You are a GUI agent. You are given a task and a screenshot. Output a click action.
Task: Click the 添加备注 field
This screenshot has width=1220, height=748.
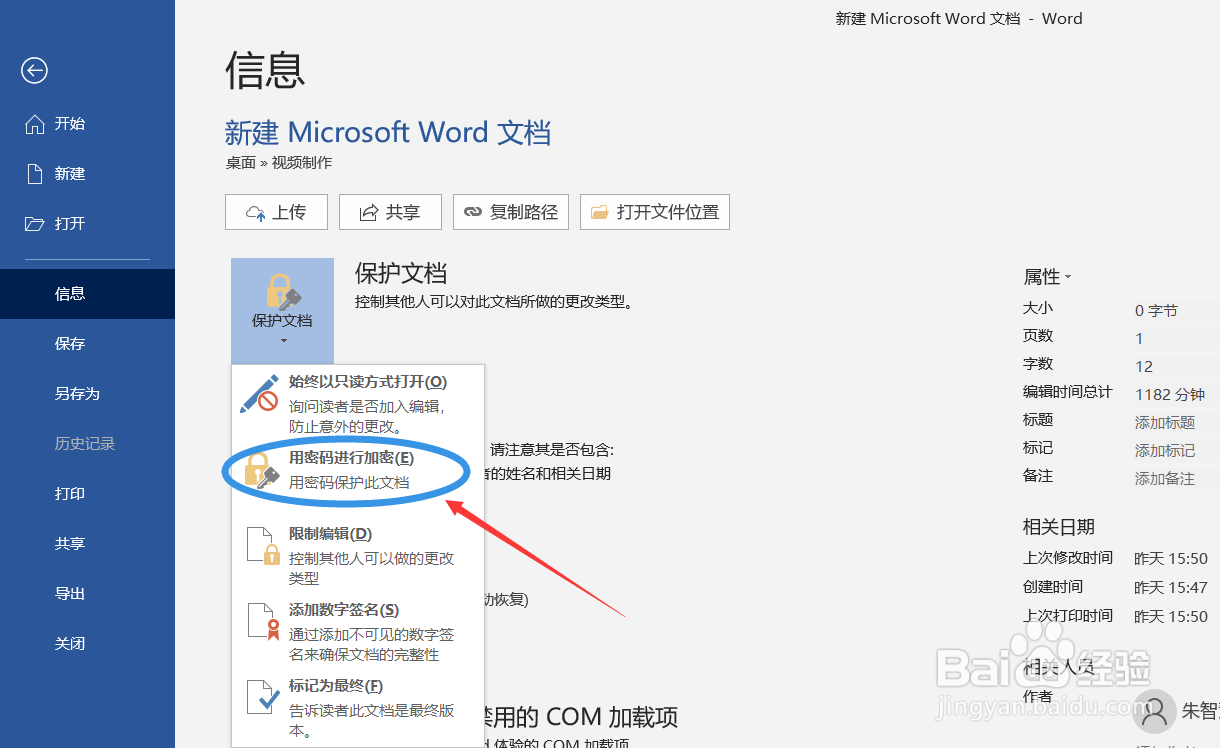[x=1165, y=479]
